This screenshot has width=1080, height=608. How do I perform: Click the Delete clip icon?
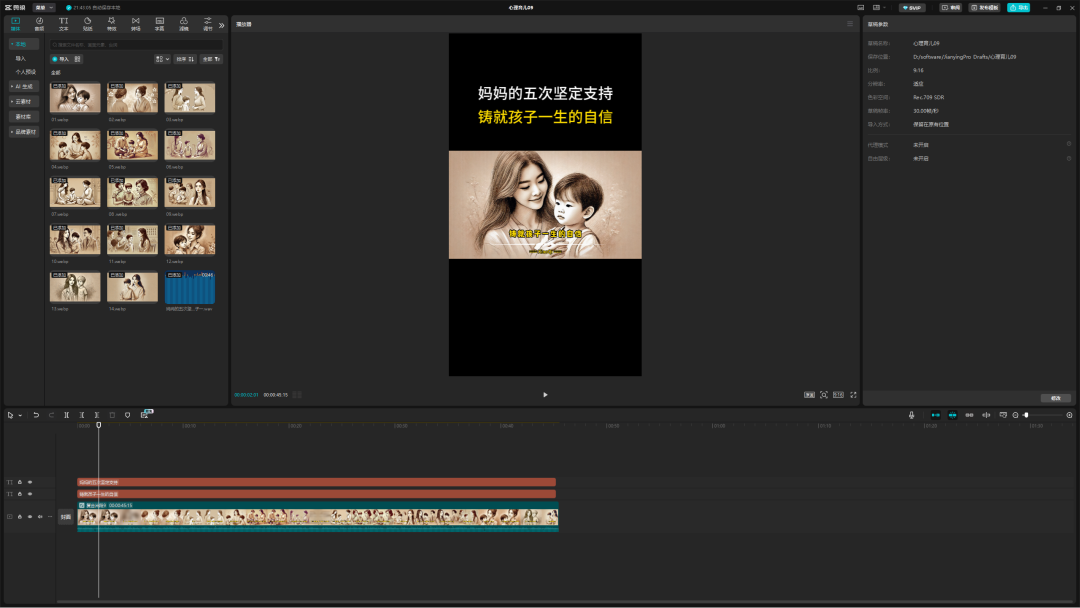click(x=112, y=415)
